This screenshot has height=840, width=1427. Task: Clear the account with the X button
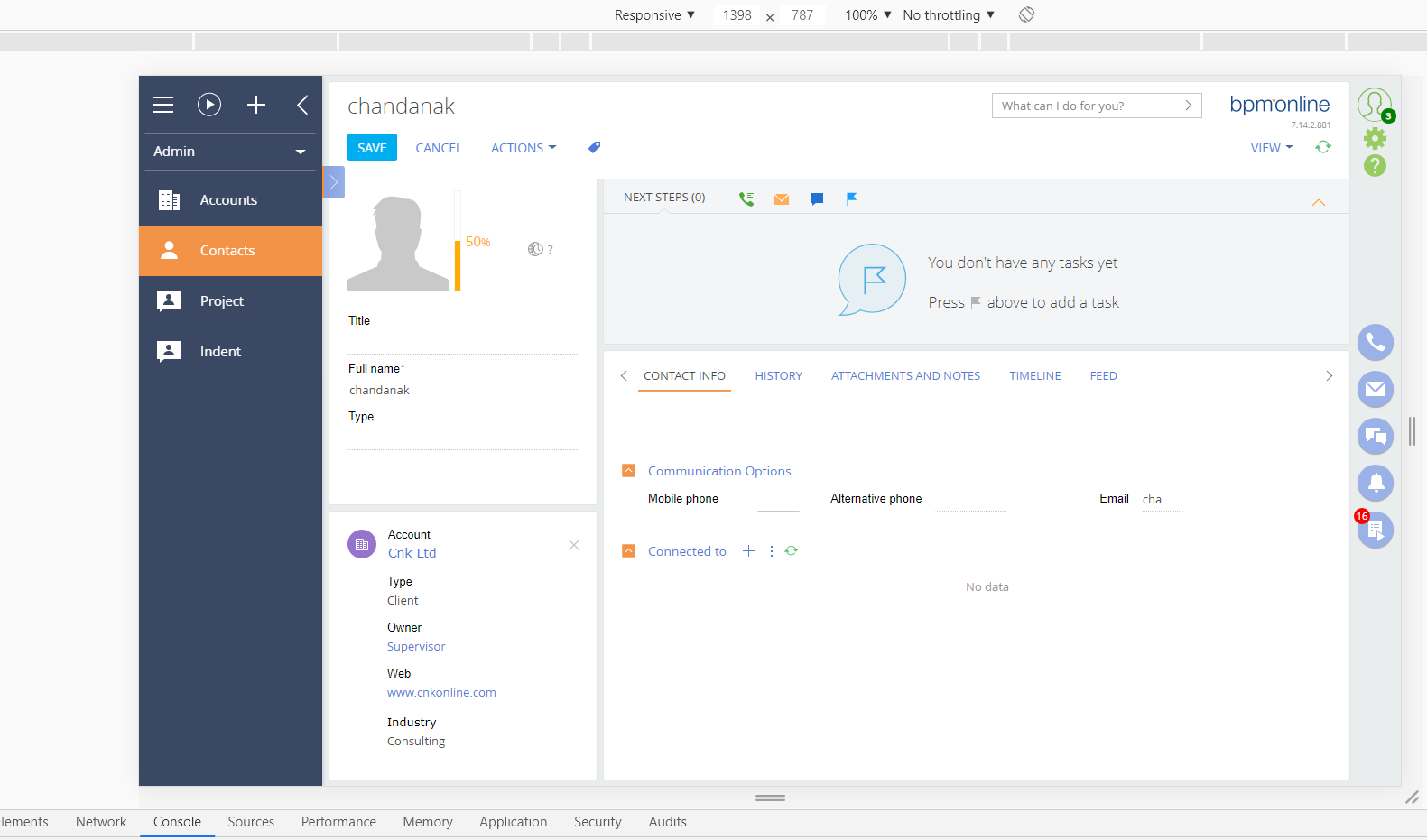[x=574, y=545]
